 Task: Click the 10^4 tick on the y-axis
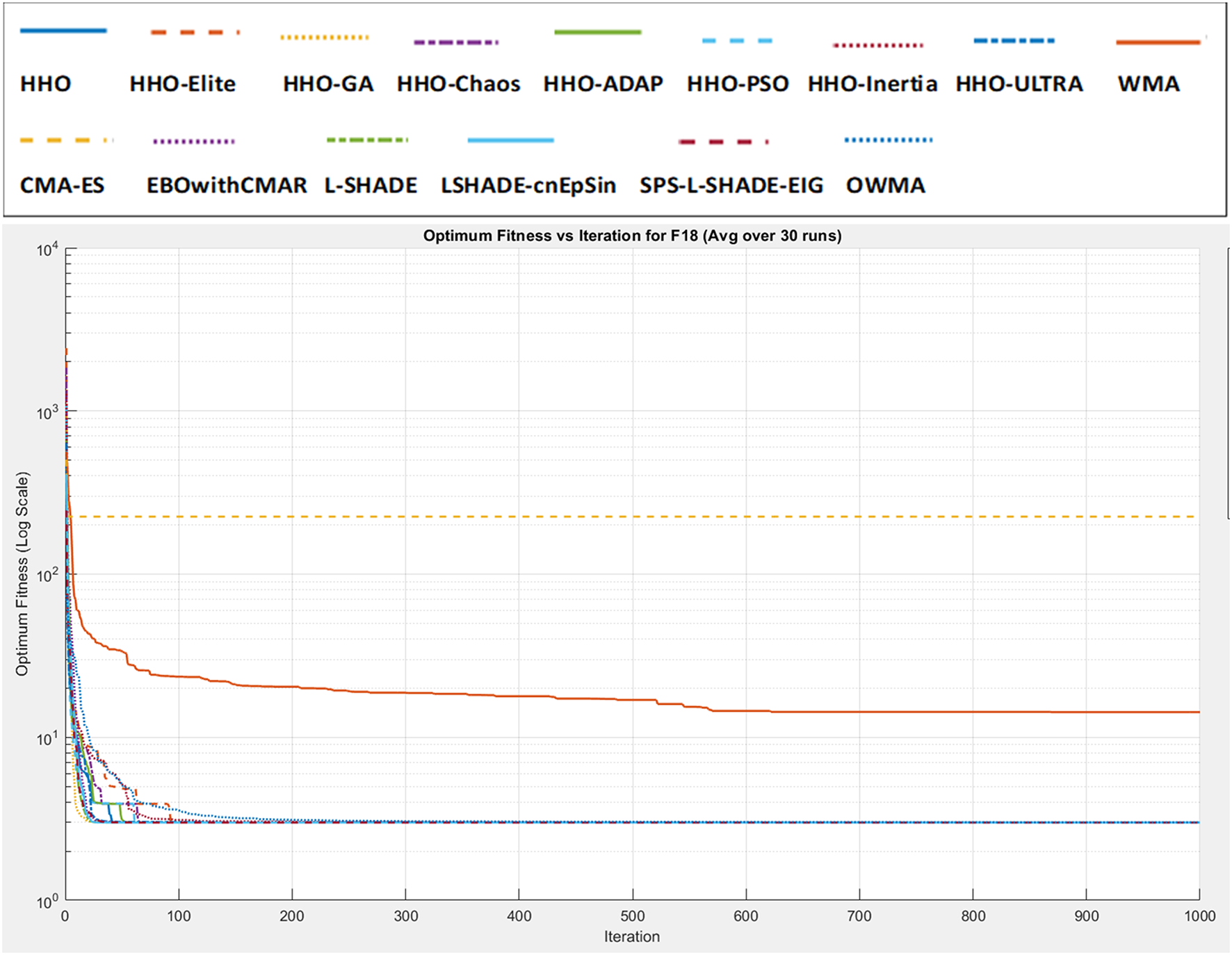pyautogui.click(x=47, y=250)
